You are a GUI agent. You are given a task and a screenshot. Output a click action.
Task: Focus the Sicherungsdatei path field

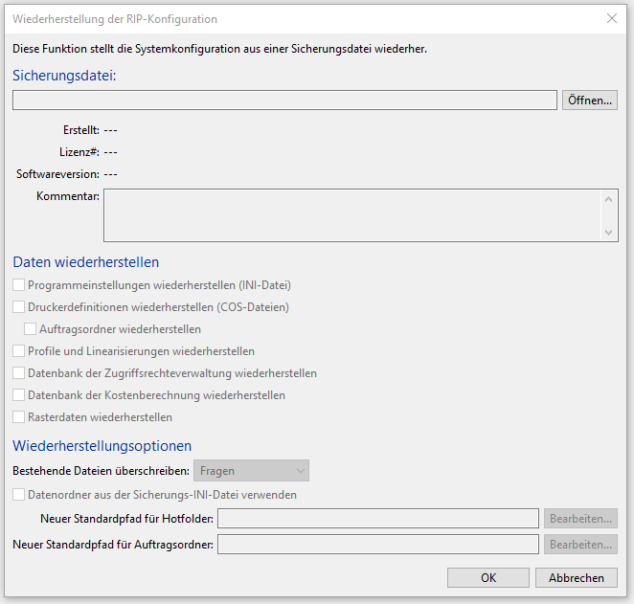click(285, 100)
